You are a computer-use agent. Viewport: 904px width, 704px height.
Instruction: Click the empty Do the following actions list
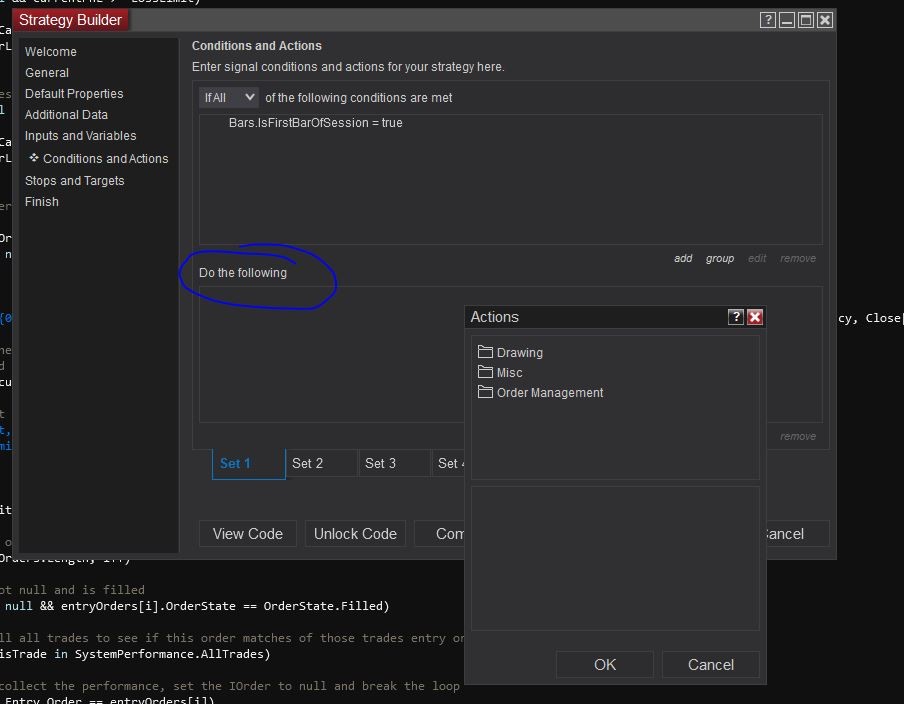click(332, 355)
